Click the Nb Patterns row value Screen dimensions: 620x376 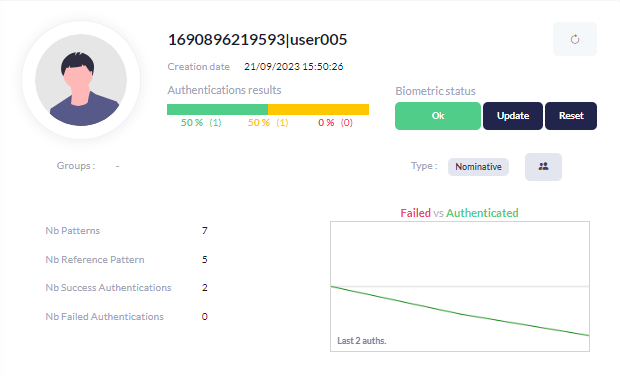(204, 231)
